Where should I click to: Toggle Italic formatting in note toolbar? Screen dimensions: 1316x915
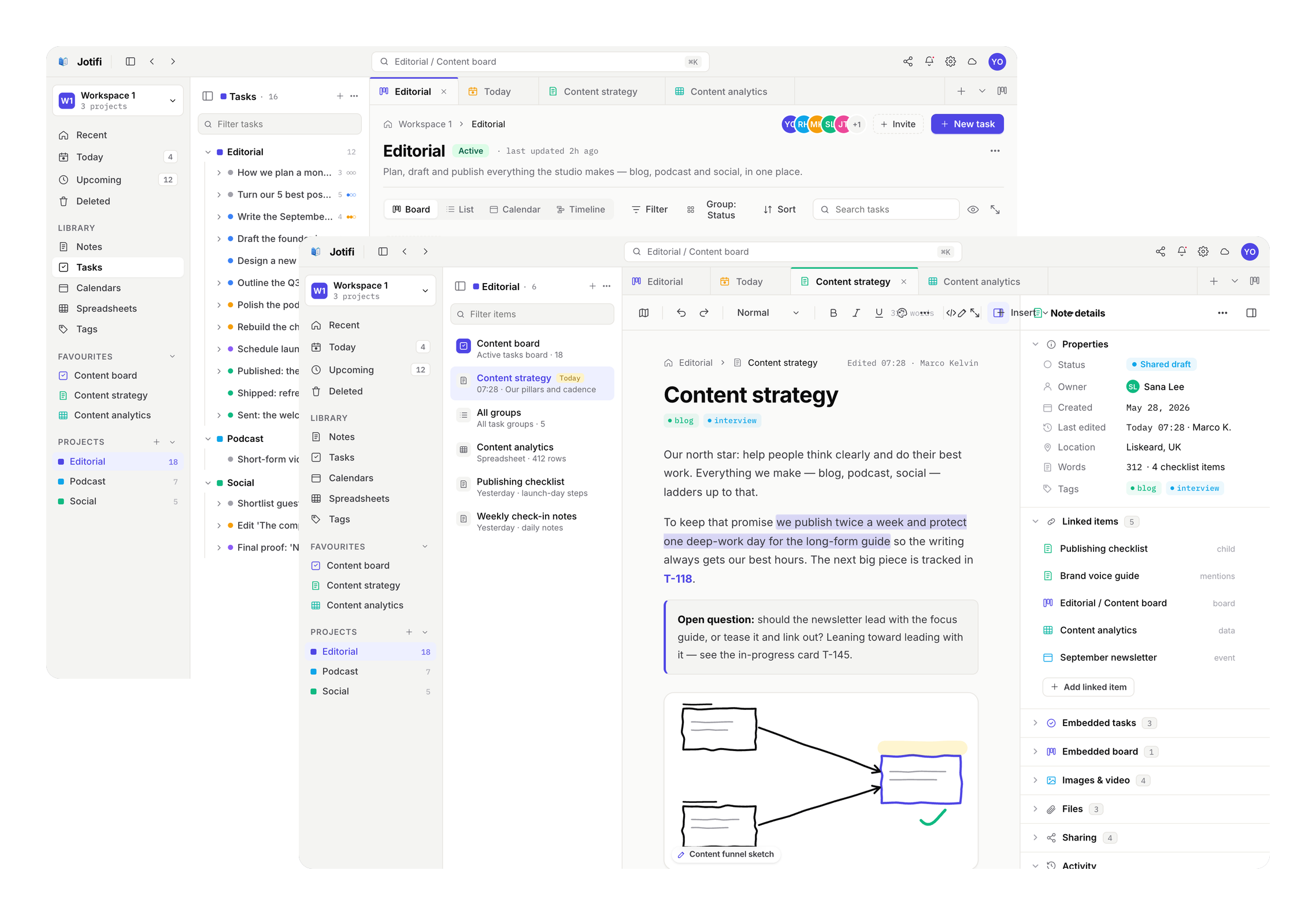coord(855,313)
